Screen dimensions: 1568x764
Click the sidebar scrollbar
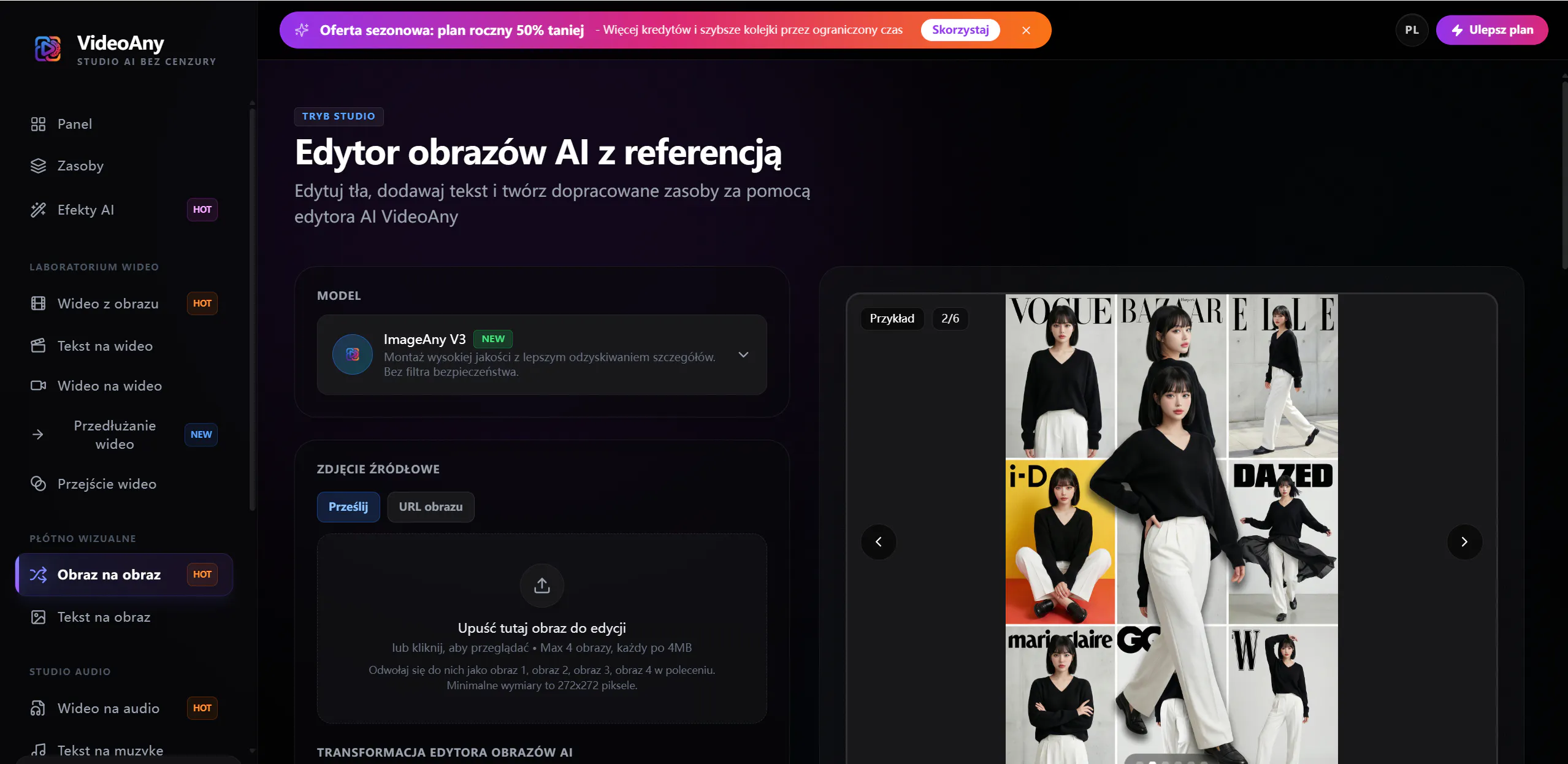(252, 308)
